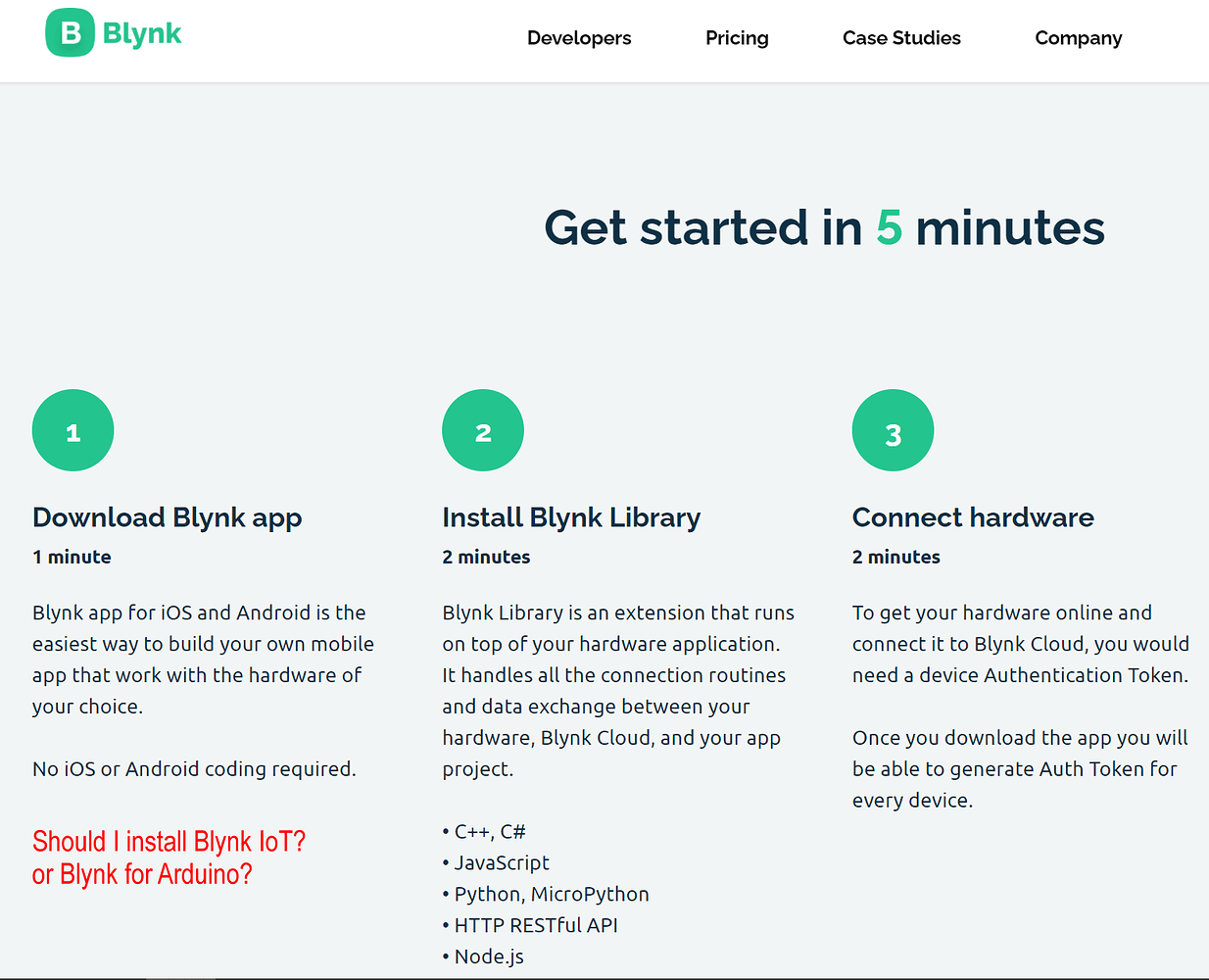Select the "JavaScript" list entry
This screenshot has height=980, width=1209.
(495, 862)
